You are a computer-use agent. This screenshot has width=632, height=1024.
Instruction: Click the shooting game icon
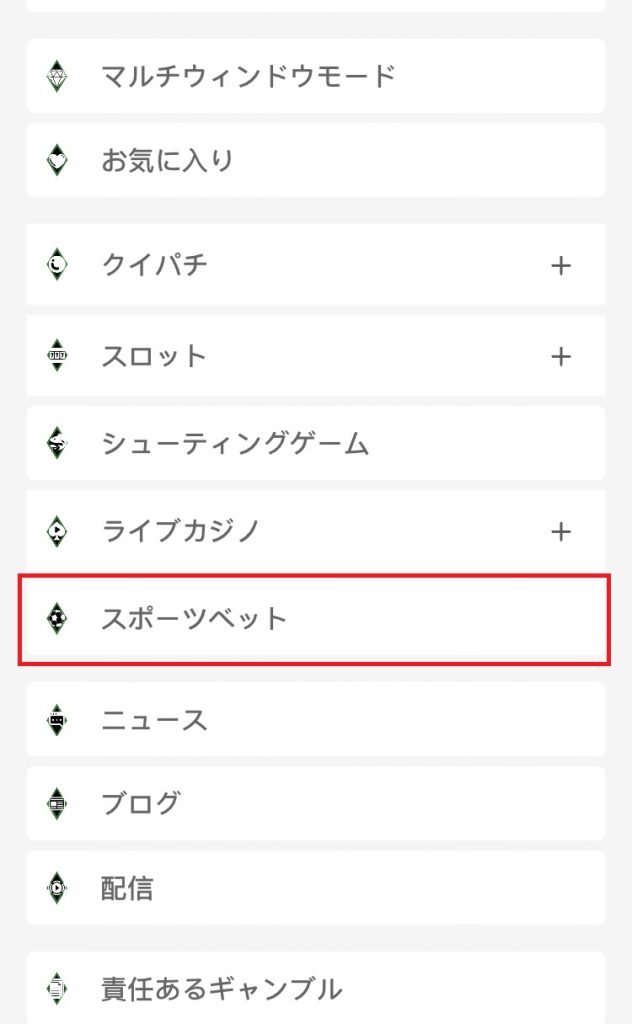(x=57, y=444)
